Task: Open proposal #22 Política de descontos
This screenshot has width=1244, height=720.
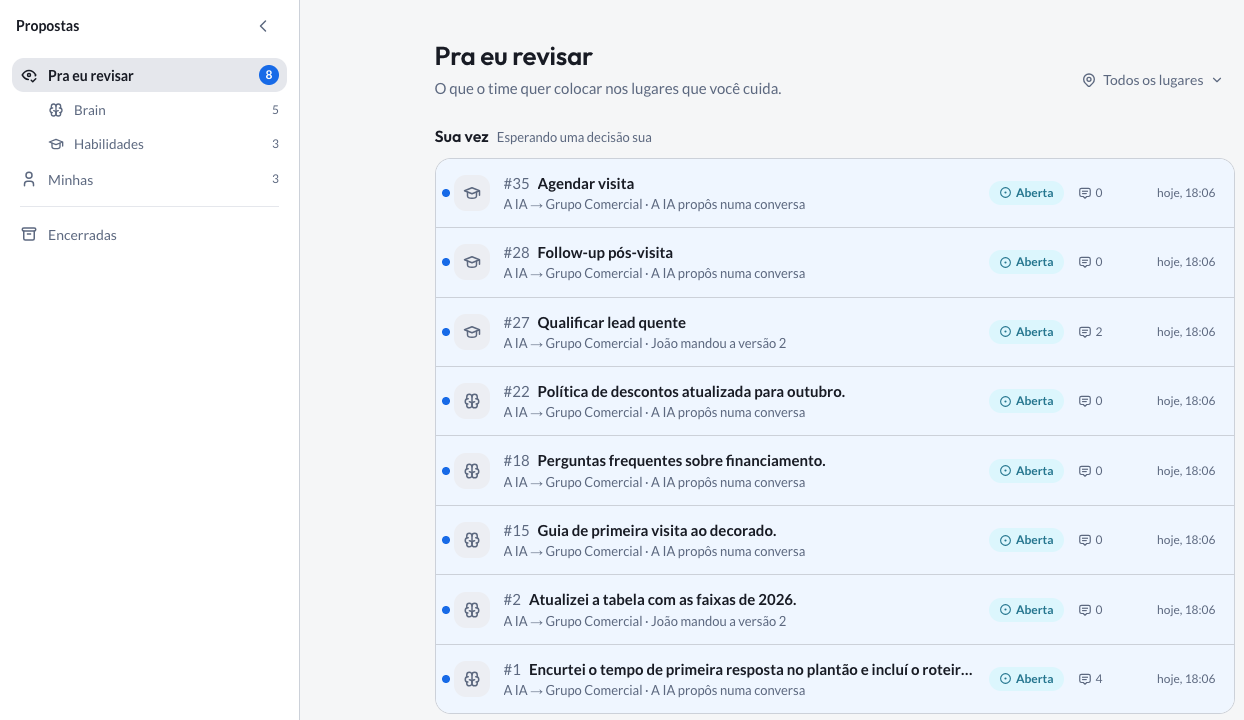Action: [x=835, y=401]
